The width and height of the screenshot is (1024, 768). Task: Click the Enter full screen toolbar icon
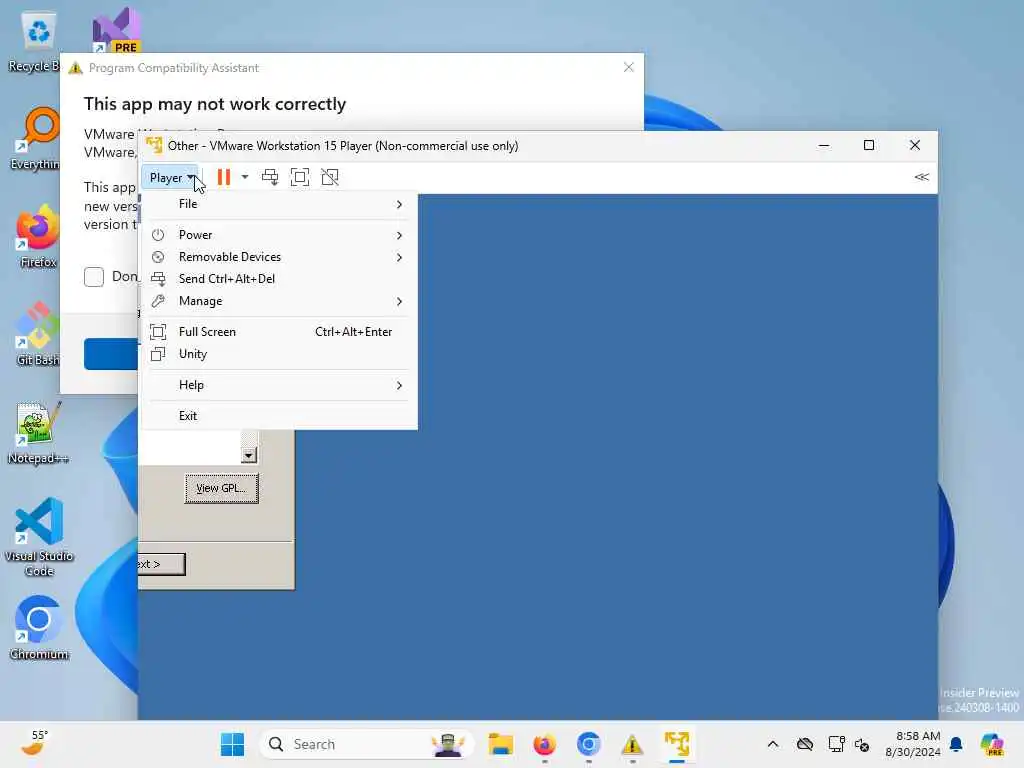(300, 177)
